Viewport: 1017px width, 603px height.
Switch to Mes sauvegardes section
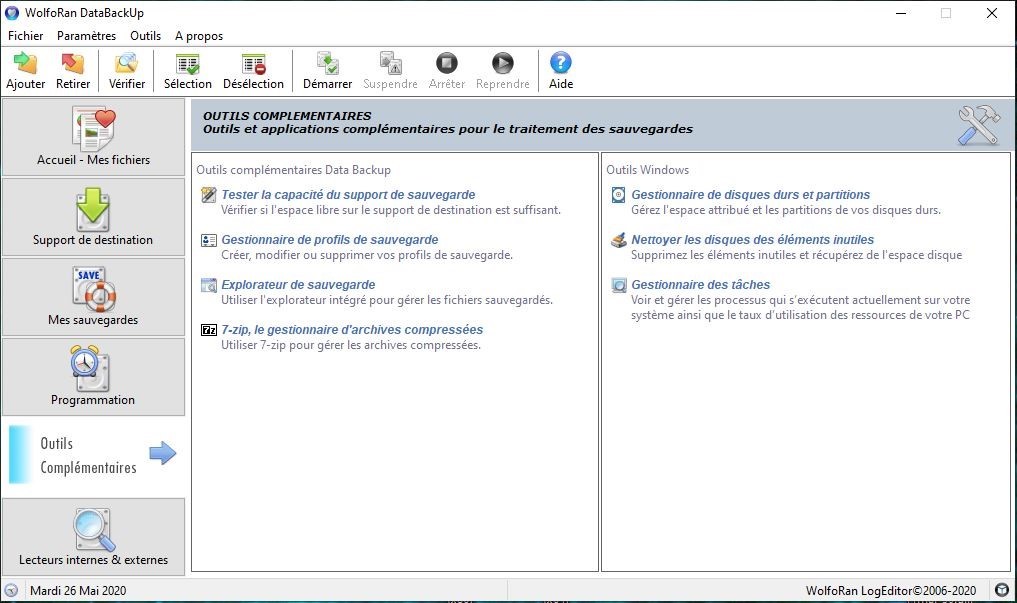point(93,297)
